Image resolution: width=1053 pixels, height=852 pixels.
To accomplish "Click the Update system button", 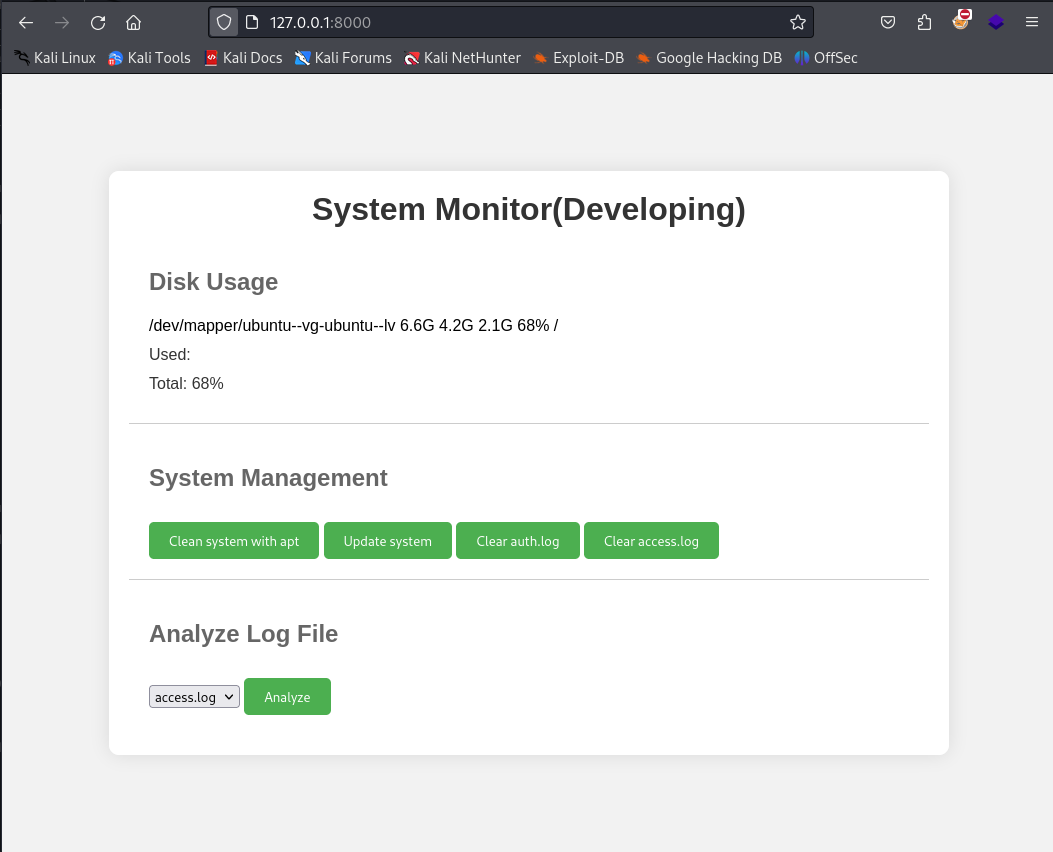I will tap(387, 541).
